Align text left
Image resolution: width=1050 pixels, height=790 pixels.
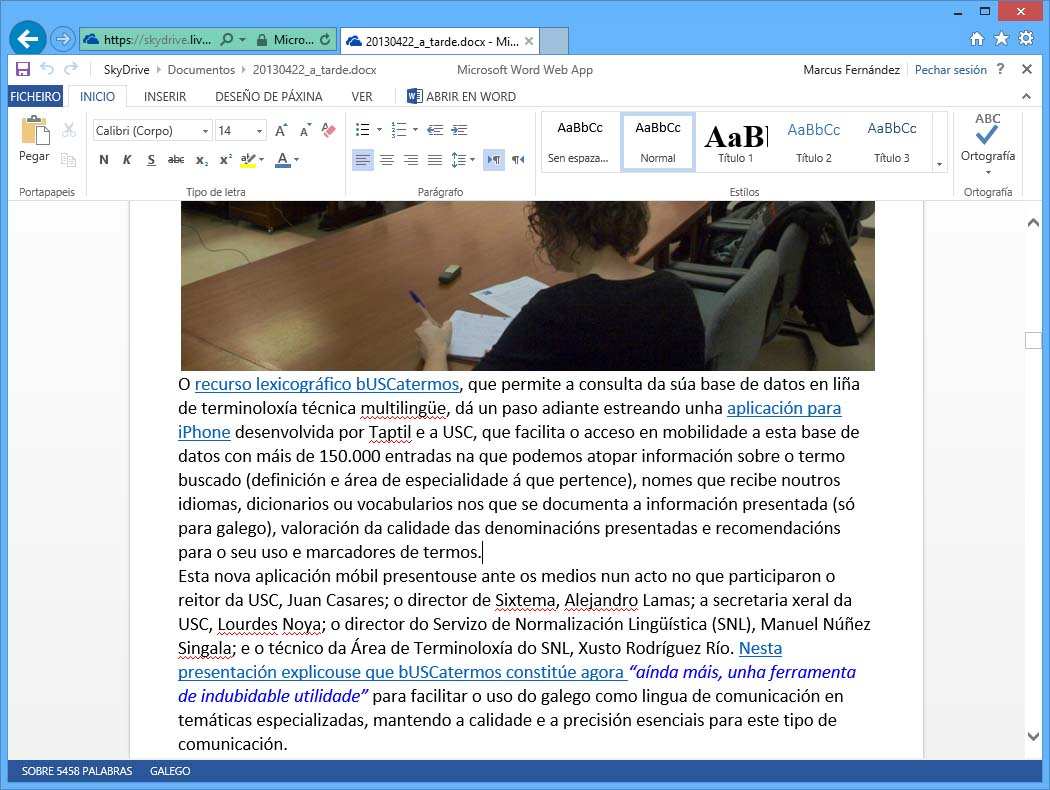click(x=363, y=159)
